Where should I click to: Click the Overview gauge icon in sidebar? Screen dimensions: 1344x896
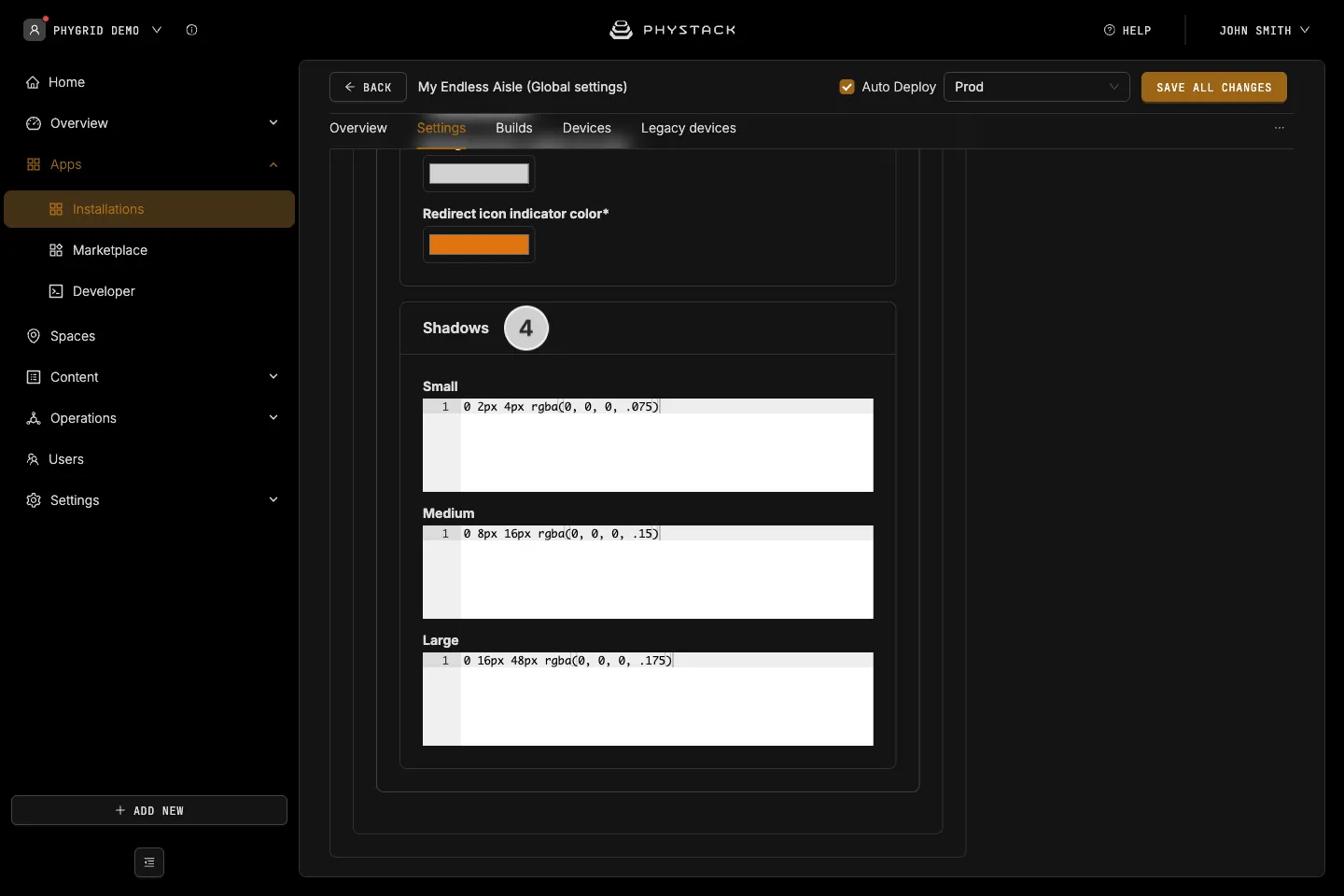(x=34, y=123)
